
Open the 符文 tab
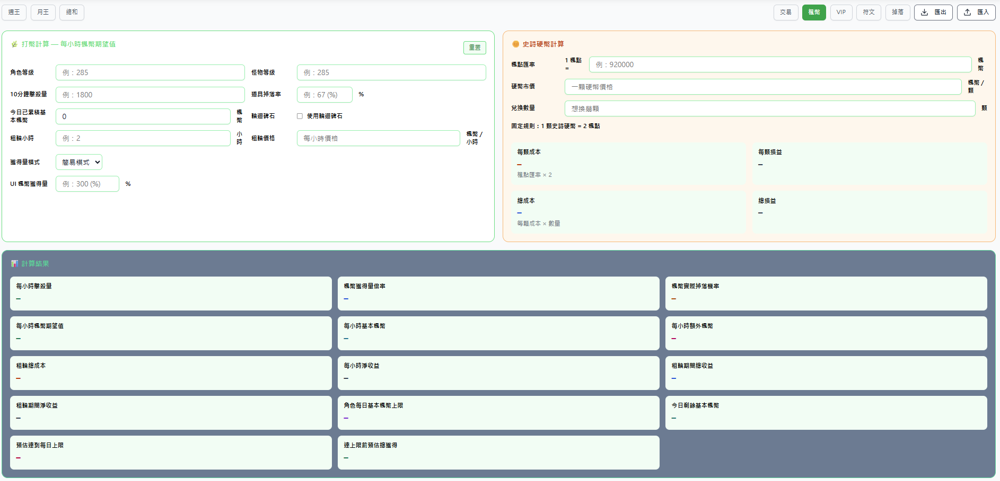pyautogui.click(x=869, y=12)
